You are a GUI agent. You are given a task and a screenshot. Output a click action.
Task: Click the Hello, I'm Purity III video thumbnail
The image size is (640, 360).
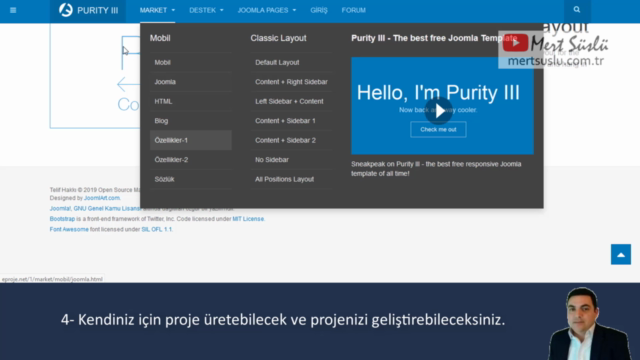point(442,106)
